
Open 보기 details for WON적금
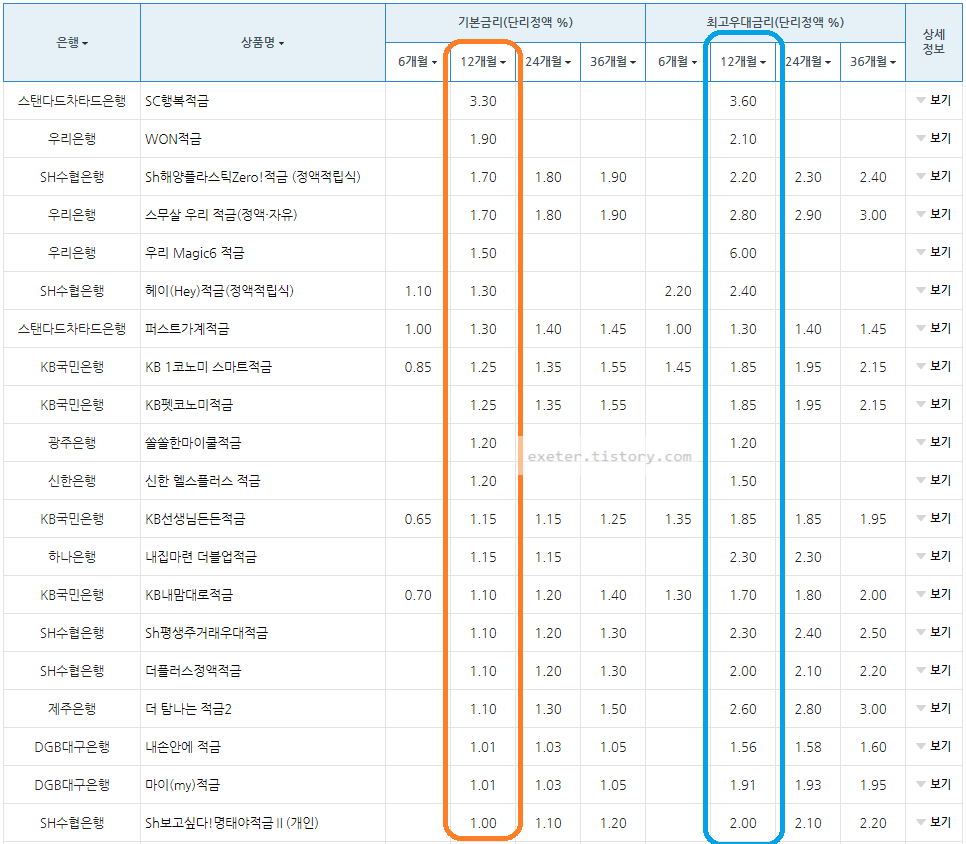coord(934,139)
